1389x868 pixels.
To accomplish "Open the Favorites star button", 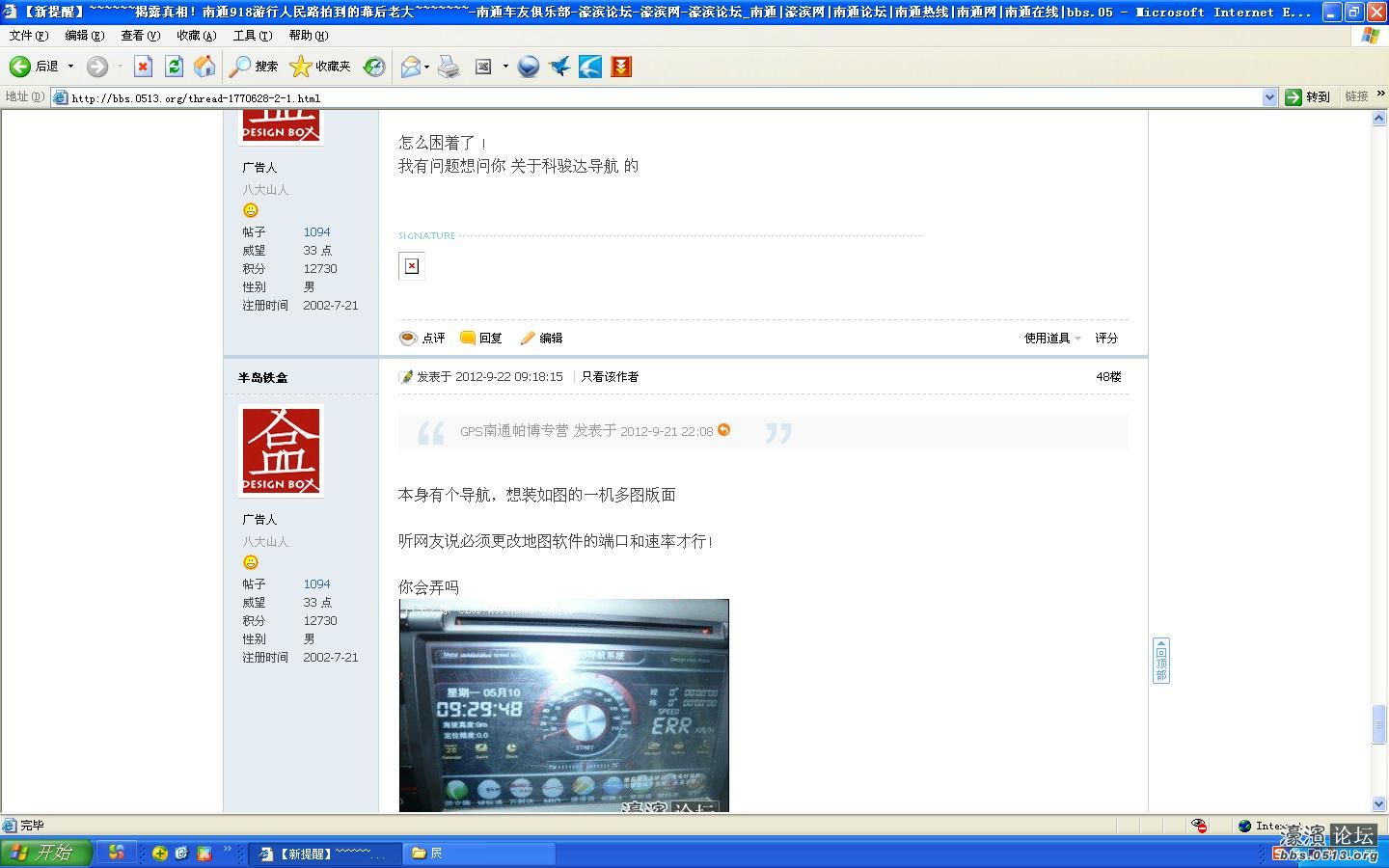I will point(321,67).
